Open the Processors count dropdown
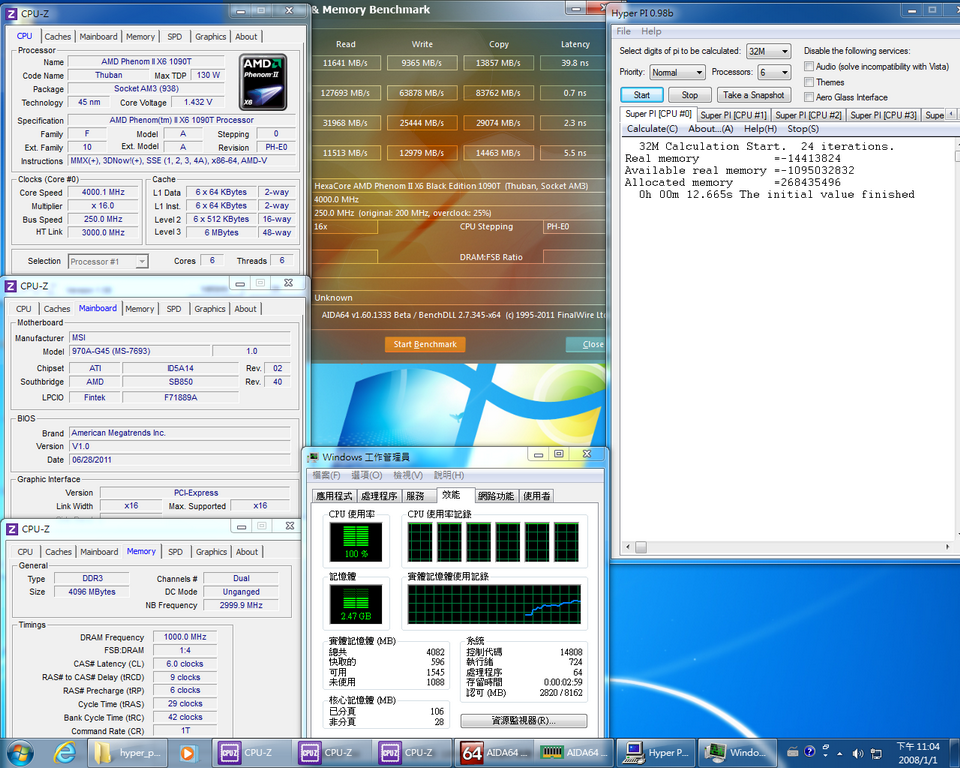This screenshot has width=960, height=768. pyautogui.click(x=774, y=72)
